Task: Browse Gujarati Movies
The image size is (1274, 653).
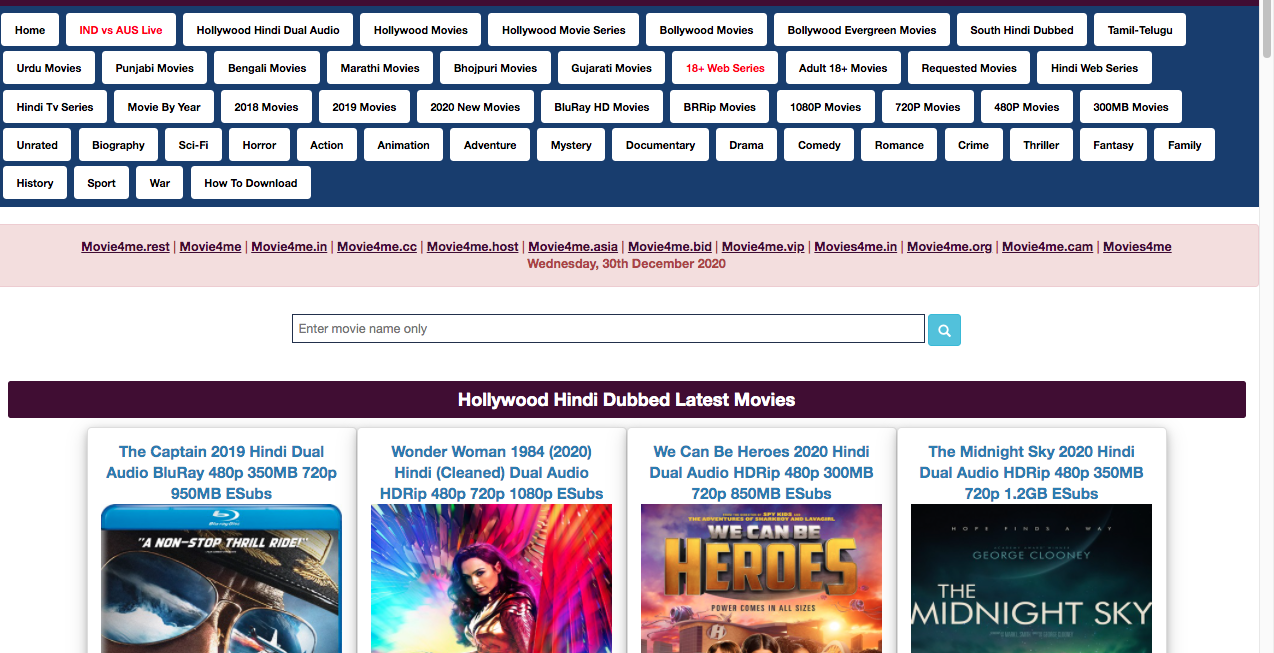Action: (612, 68)
